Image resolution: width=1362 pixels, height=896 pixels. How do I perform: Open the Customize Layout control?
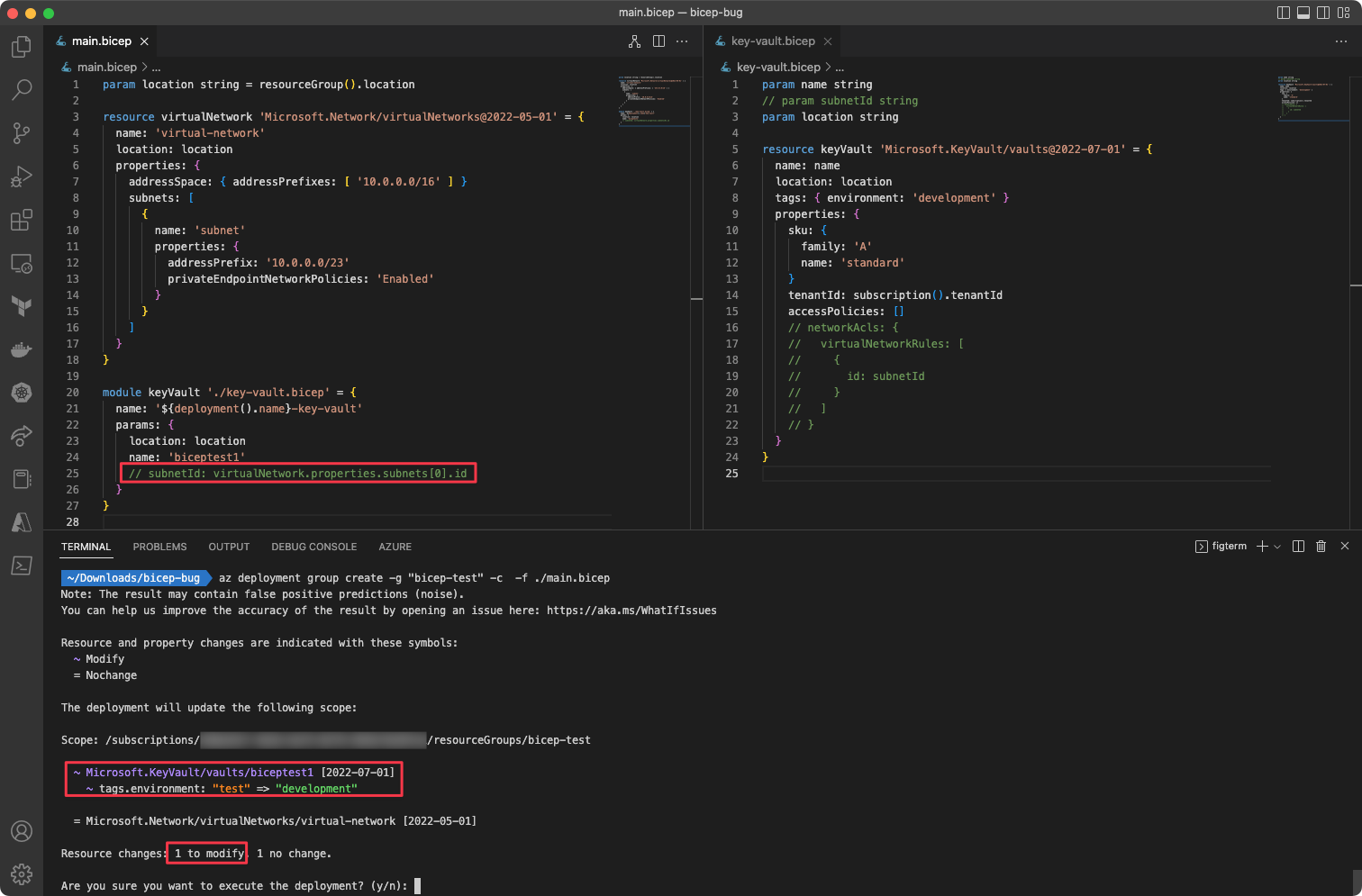pyautogui.click(x=1344, y=13)
